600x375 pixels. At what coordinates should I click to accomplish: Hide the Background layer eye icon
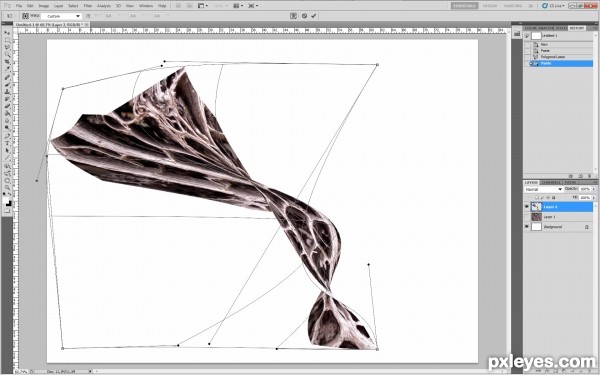[x=527, y=227]
